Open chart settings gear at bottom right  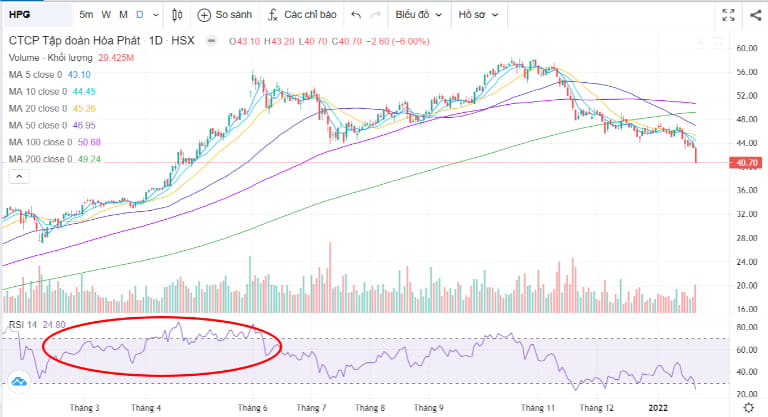(750, 408)
